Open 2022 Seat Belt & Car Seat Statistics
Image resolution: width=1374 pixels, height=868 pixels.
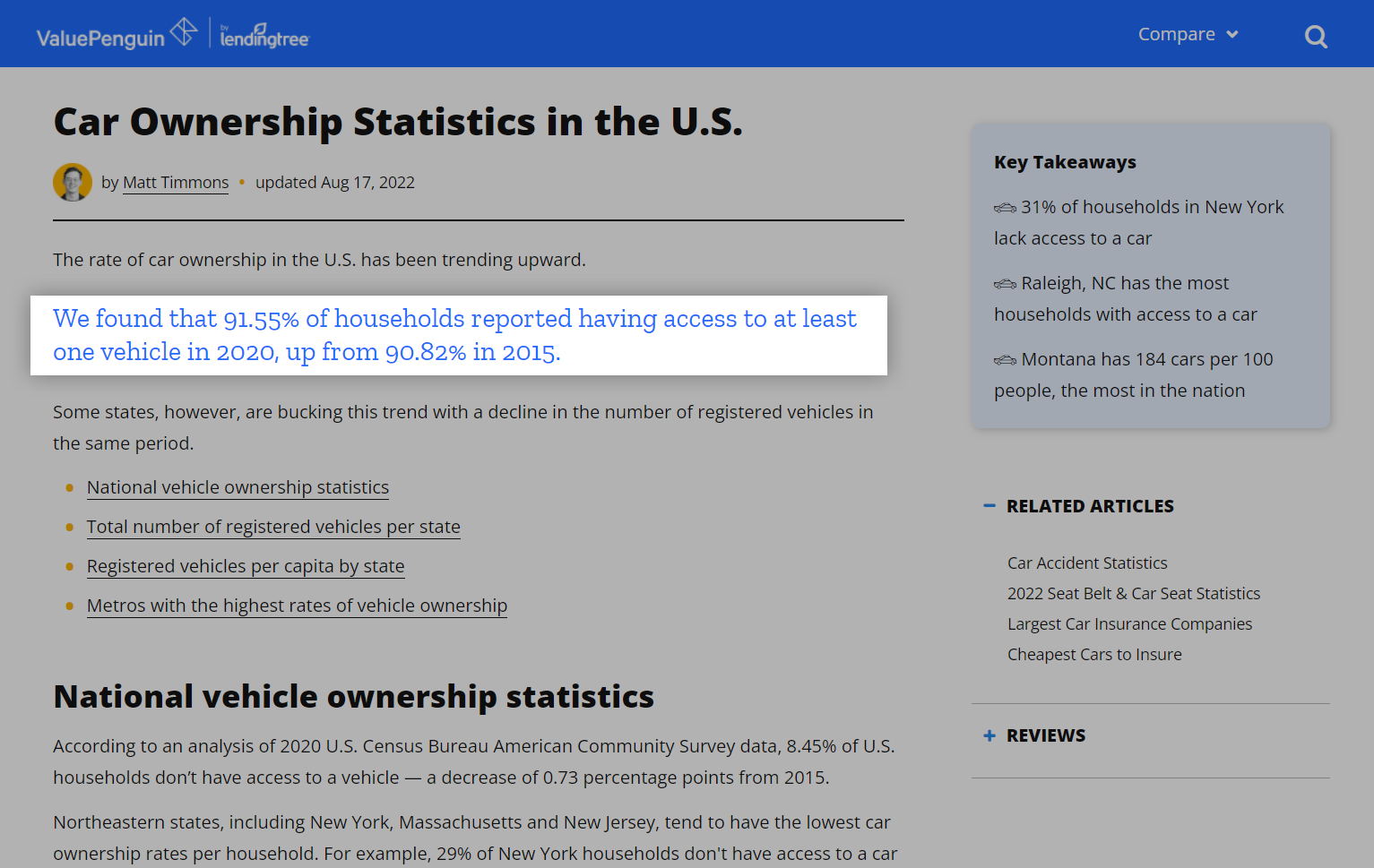point(1133,594)
